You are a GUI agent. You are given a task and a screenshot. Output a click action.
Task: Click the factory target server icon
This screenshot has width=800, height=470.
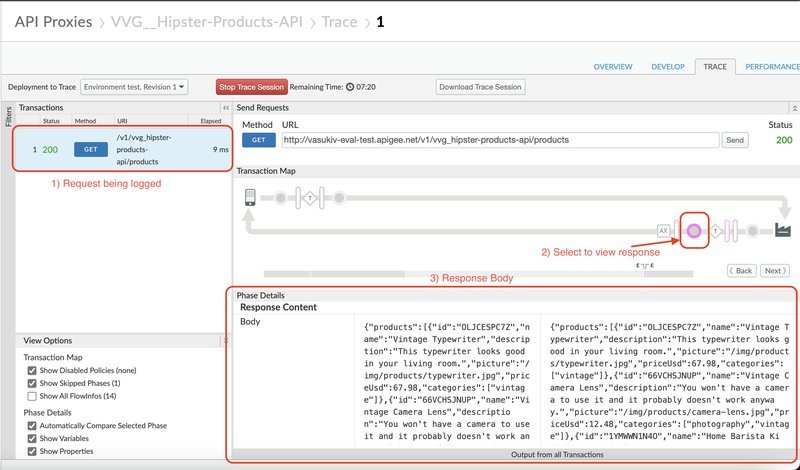click(x=783, y=230)
